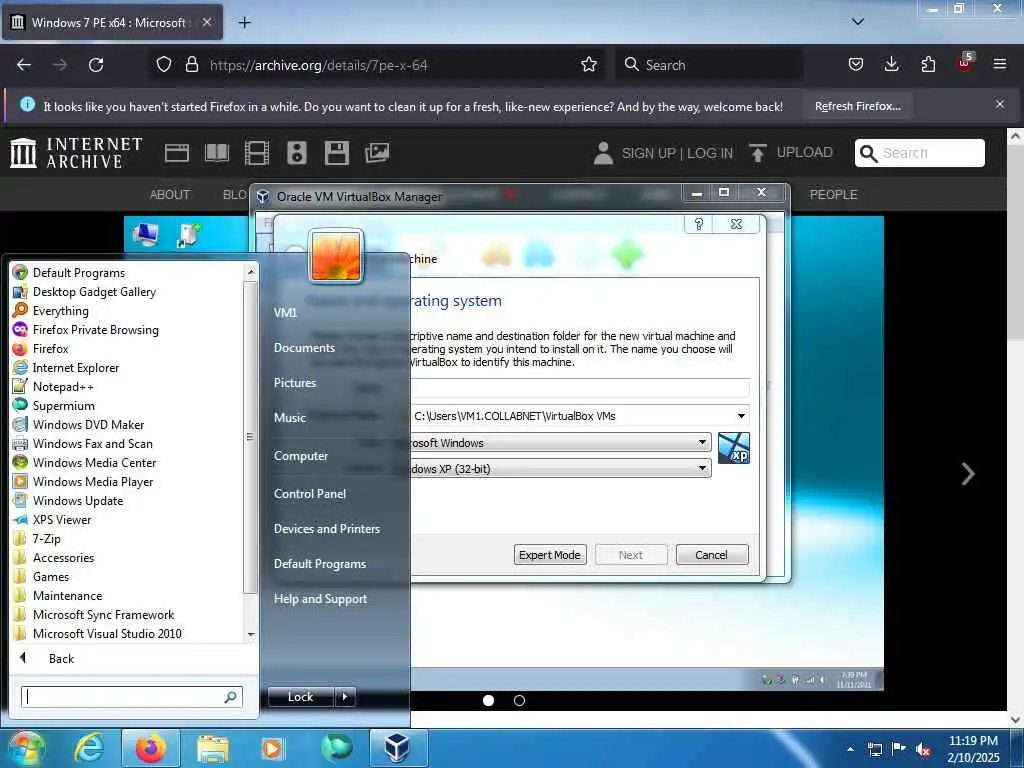Dismiss the Firefox refresh notification bar

(1000, 104)
